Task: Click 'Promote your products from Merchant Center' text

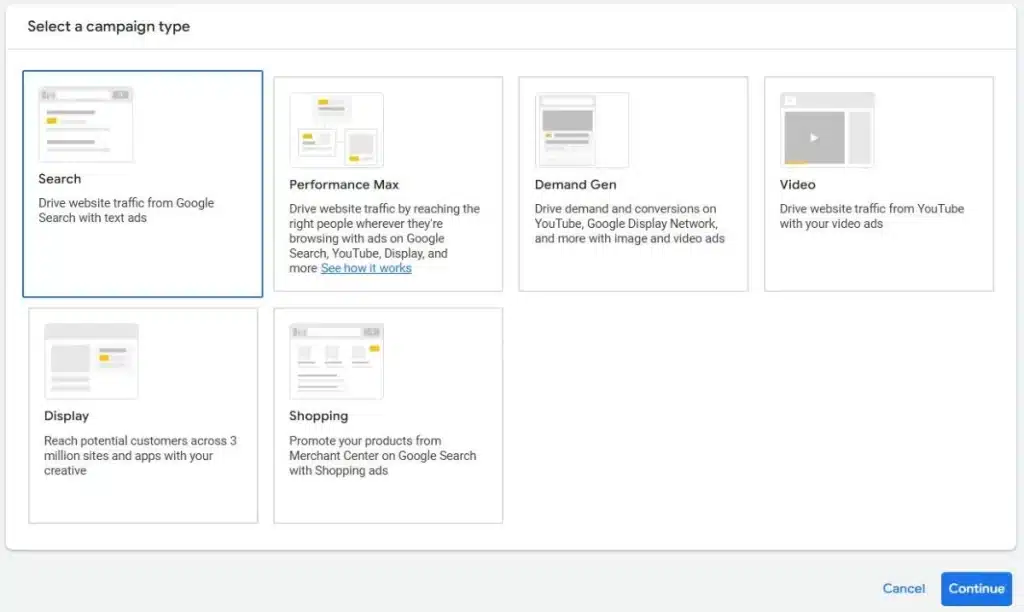Action: click(x=383, y=455)
